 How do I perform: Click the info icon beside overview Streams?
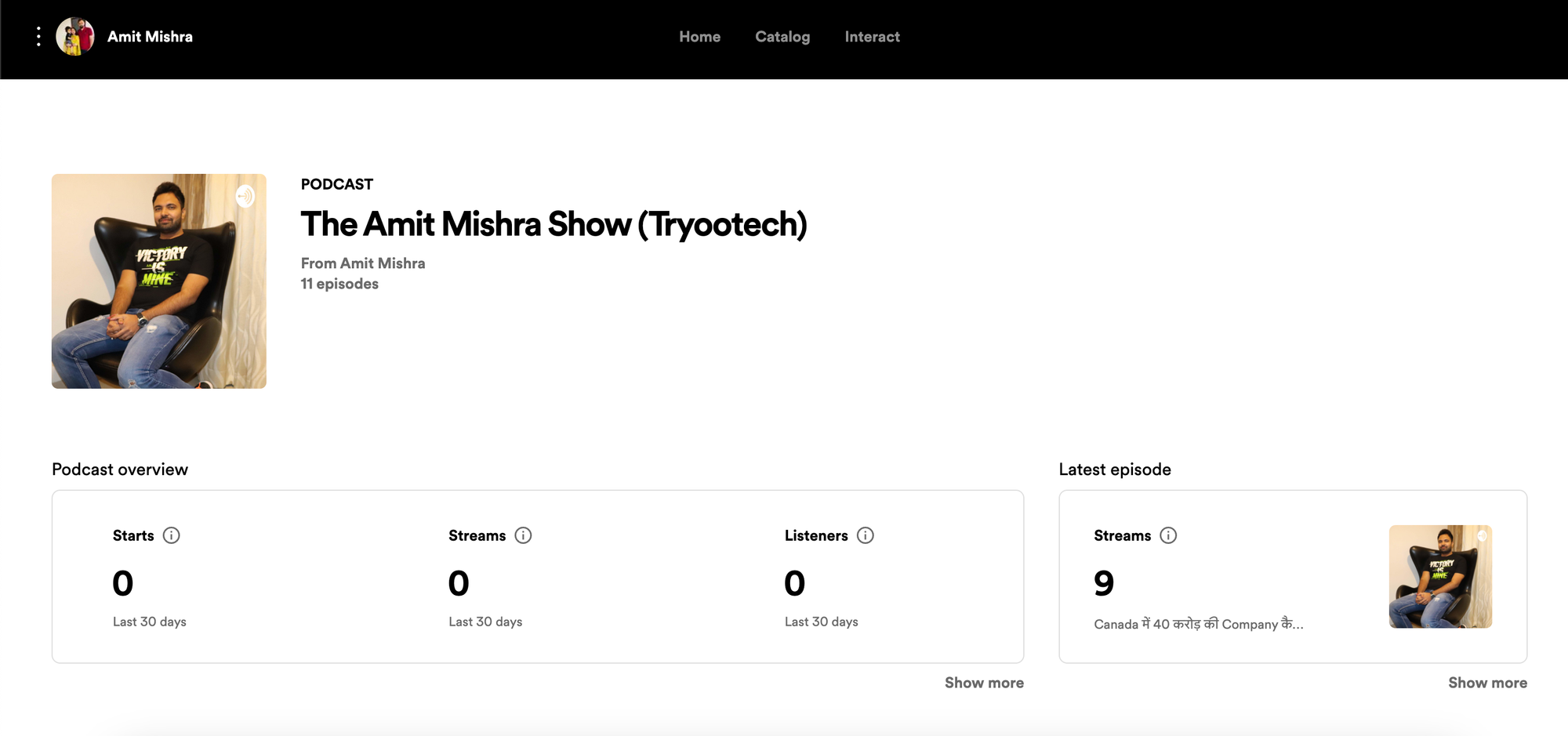[x=523, y=535]
